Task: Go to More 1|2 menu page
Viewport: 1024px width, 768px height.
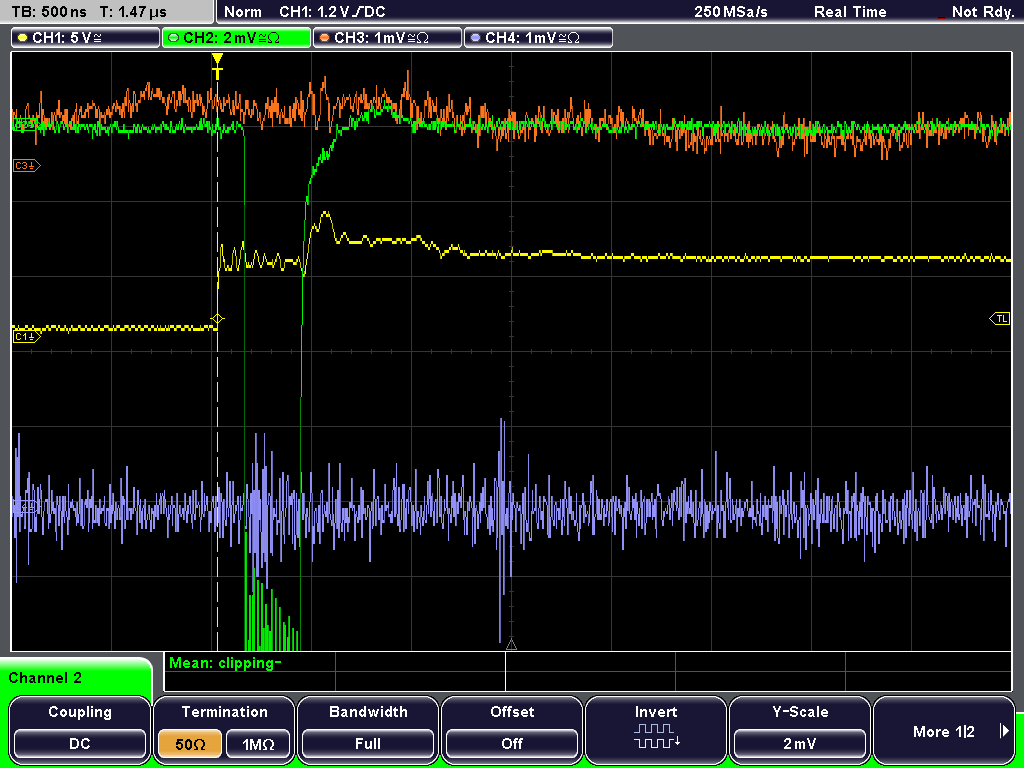Action: [x=943, y=729]
